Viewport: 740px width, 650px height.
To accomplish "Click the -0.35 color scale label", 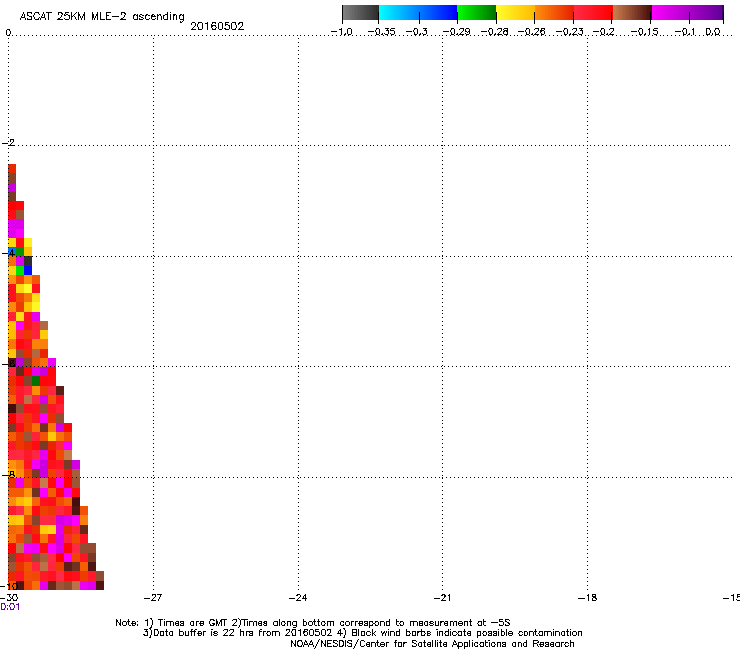I will [x=381, y=32].
